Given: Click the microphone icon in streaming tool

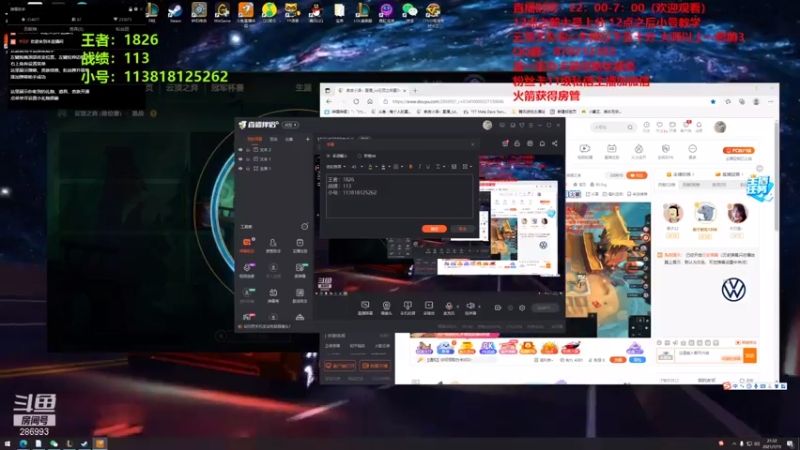Looking at the screenshot, I should (448, 305).
